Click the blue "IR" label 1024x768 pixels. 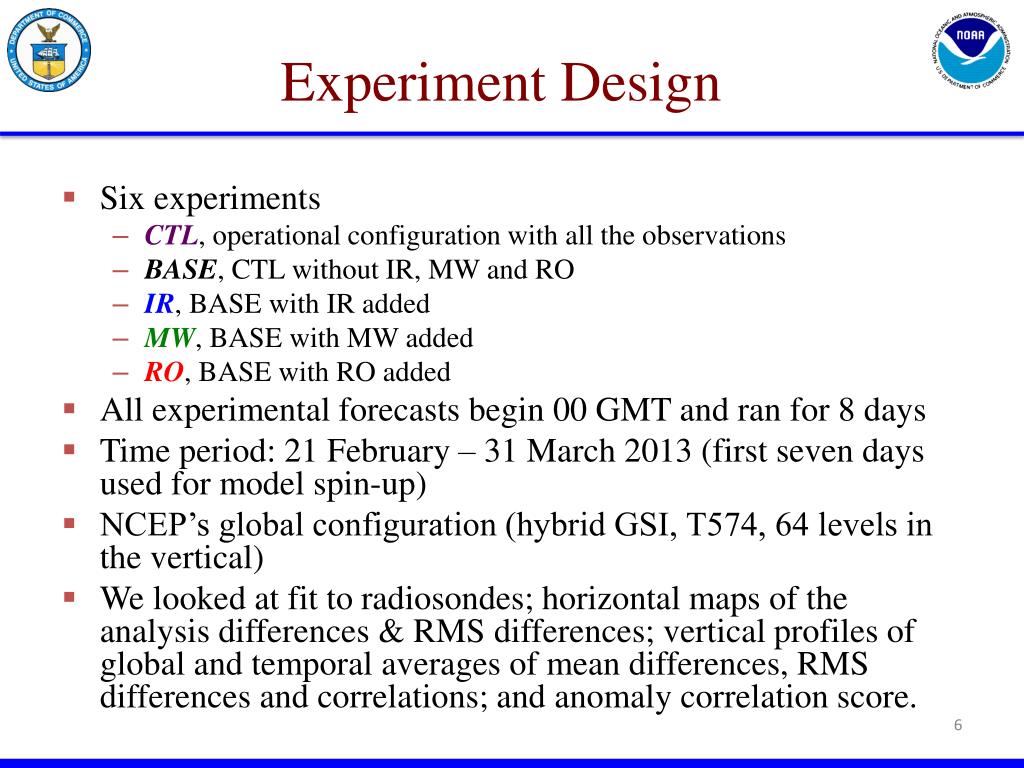[159, 304]
